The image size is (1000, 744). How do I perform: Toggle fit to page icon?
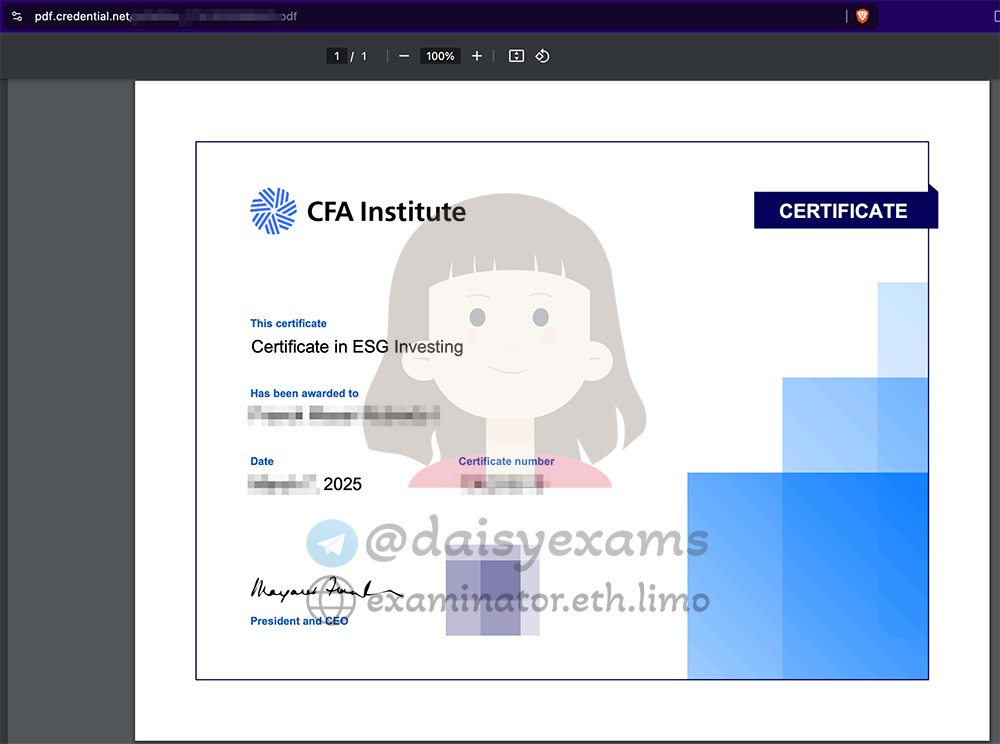pyautogui.click(x=516, y=56)
